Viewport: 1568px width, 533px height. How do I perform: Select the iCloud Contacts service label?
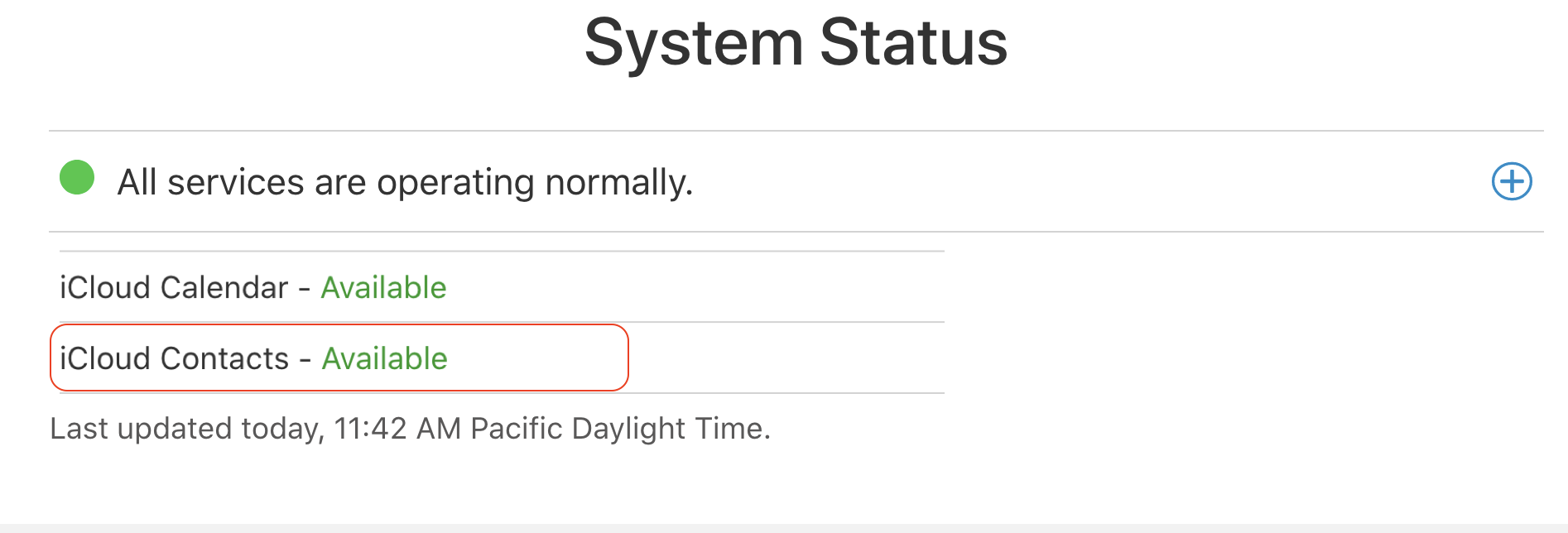[174, 359]
